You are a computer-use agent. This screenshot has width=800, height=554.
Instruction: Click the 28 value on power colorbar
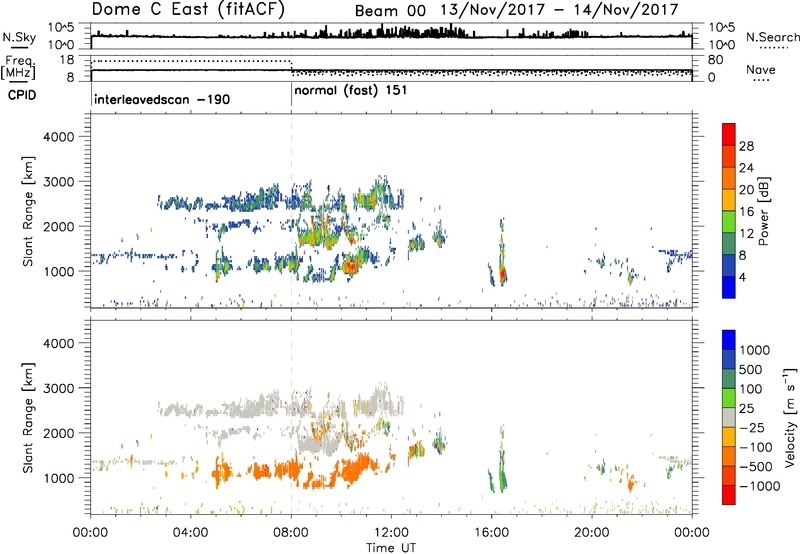tap(746, 146)
